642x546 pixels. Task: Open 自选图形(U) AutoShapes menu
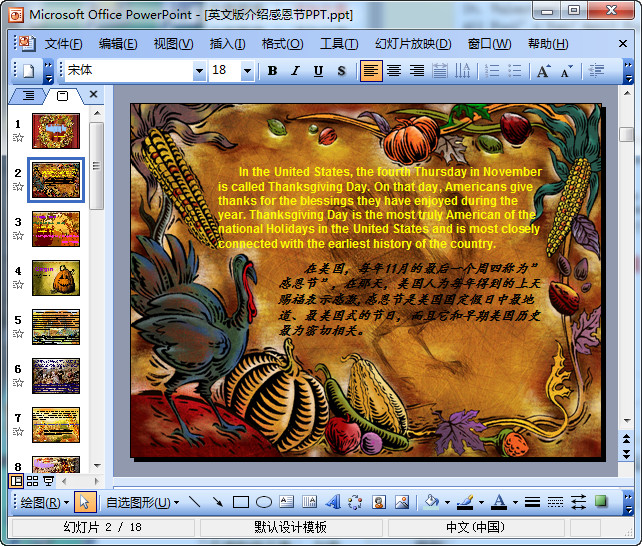(142, 502)
